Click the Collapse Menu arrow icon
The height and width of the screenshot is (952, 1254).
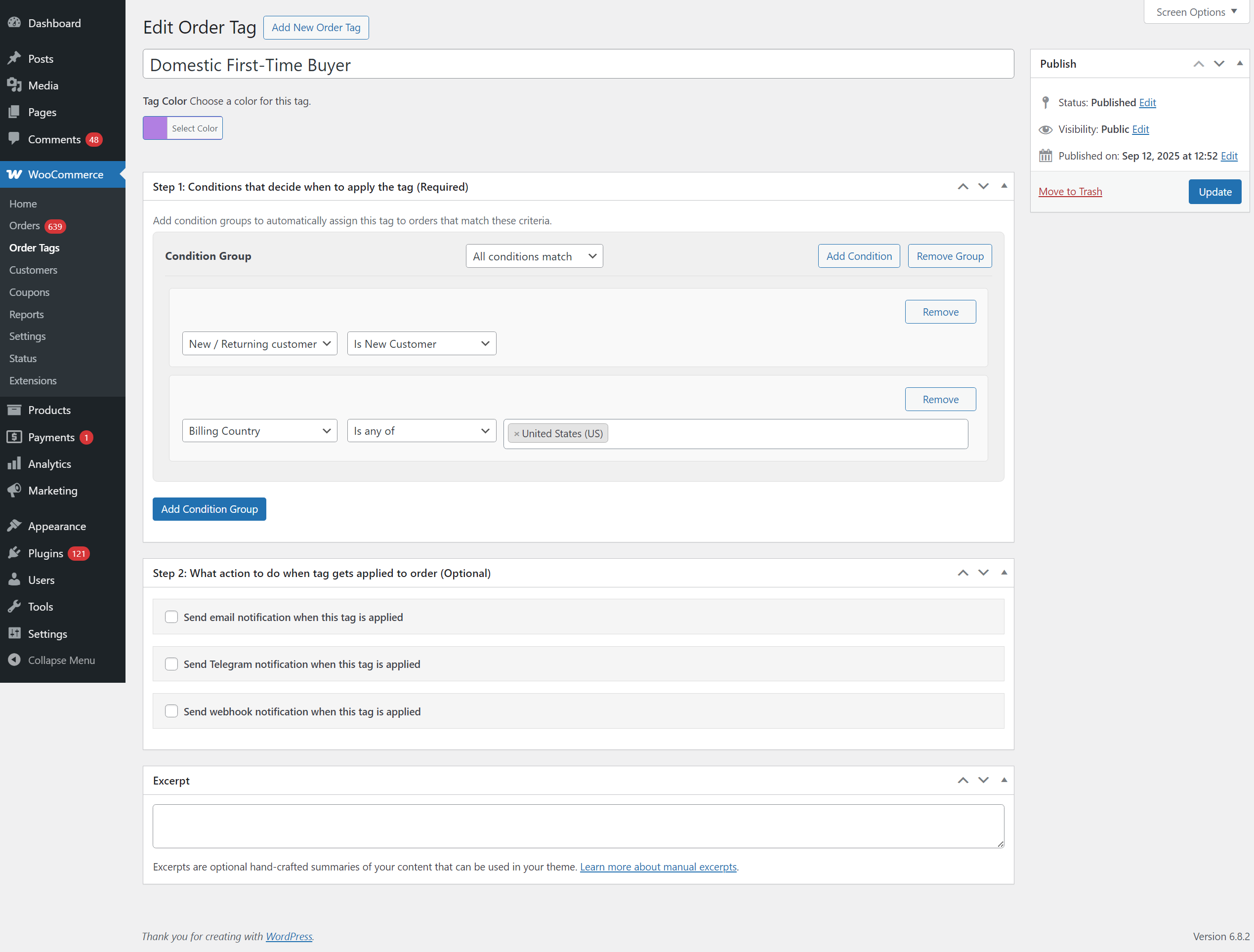[15, 660]
